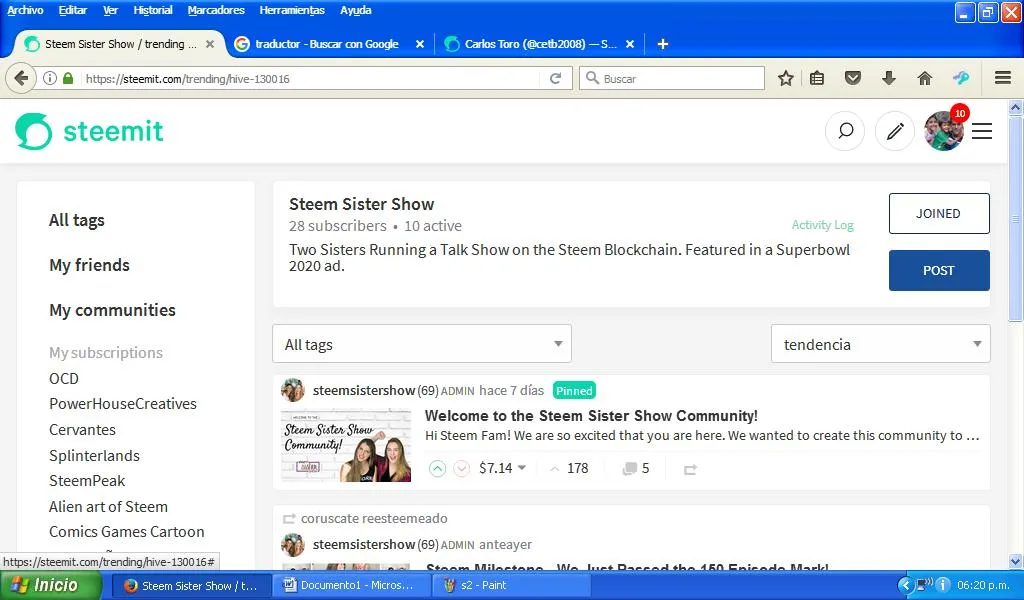Screen dimensions: 1024x600
Task: Click the Buscar search box
Action: tap(672, 78)
